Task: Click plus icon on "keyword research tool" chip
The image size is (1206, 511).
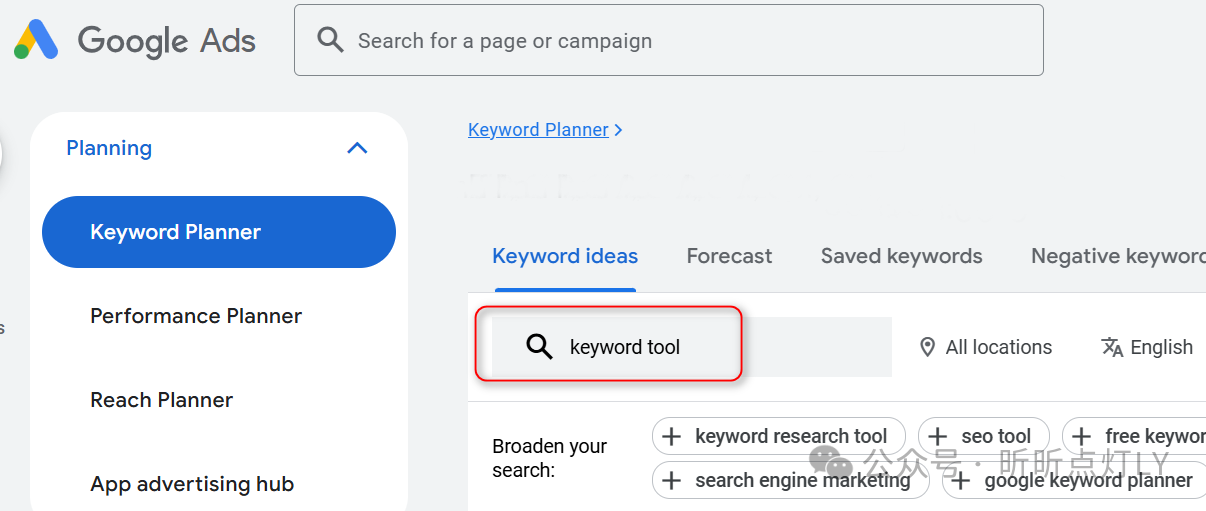Action: click(x=672, y=436)
